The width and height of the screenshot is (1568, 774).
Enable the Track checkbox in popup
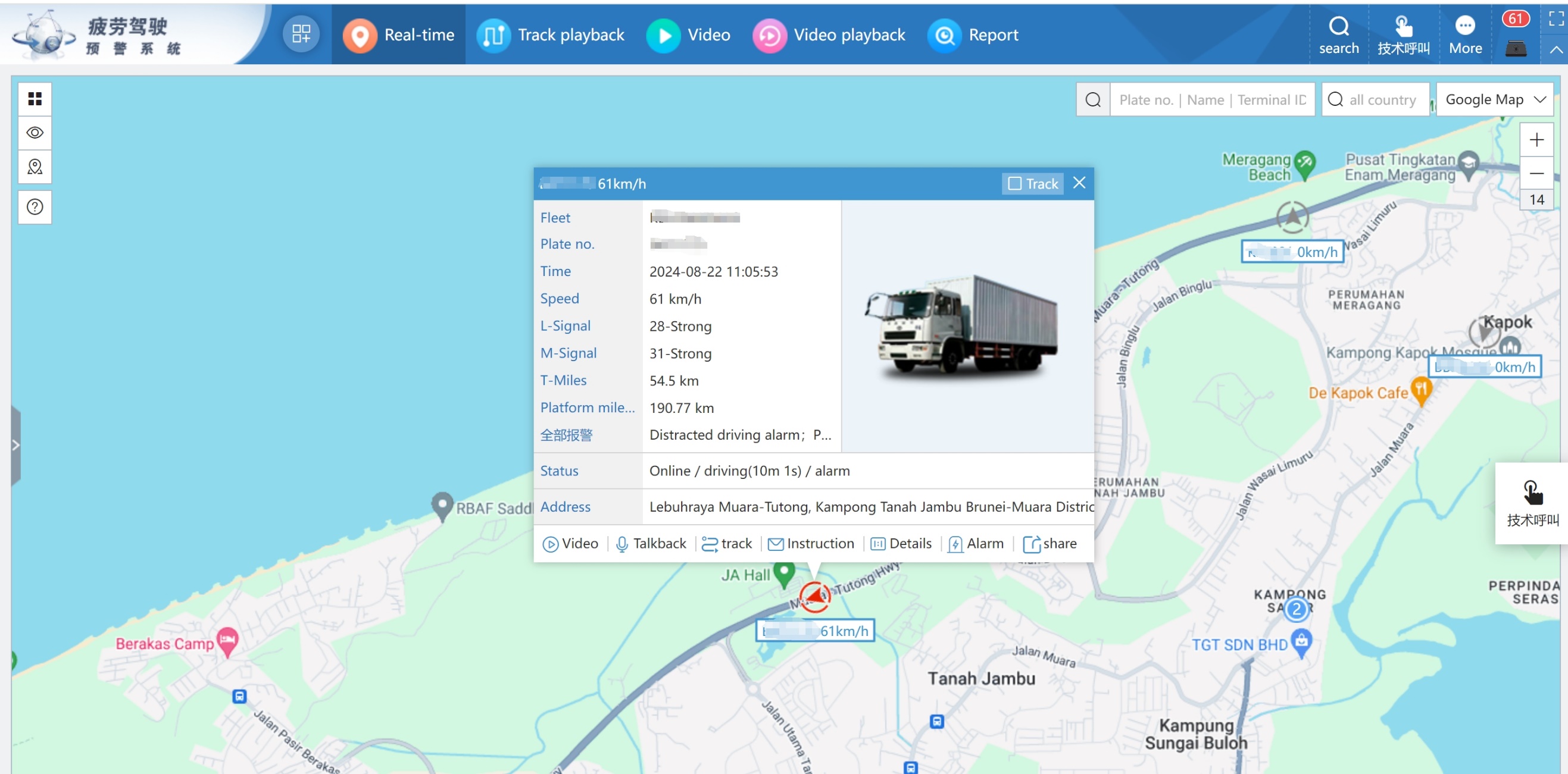1014,184
